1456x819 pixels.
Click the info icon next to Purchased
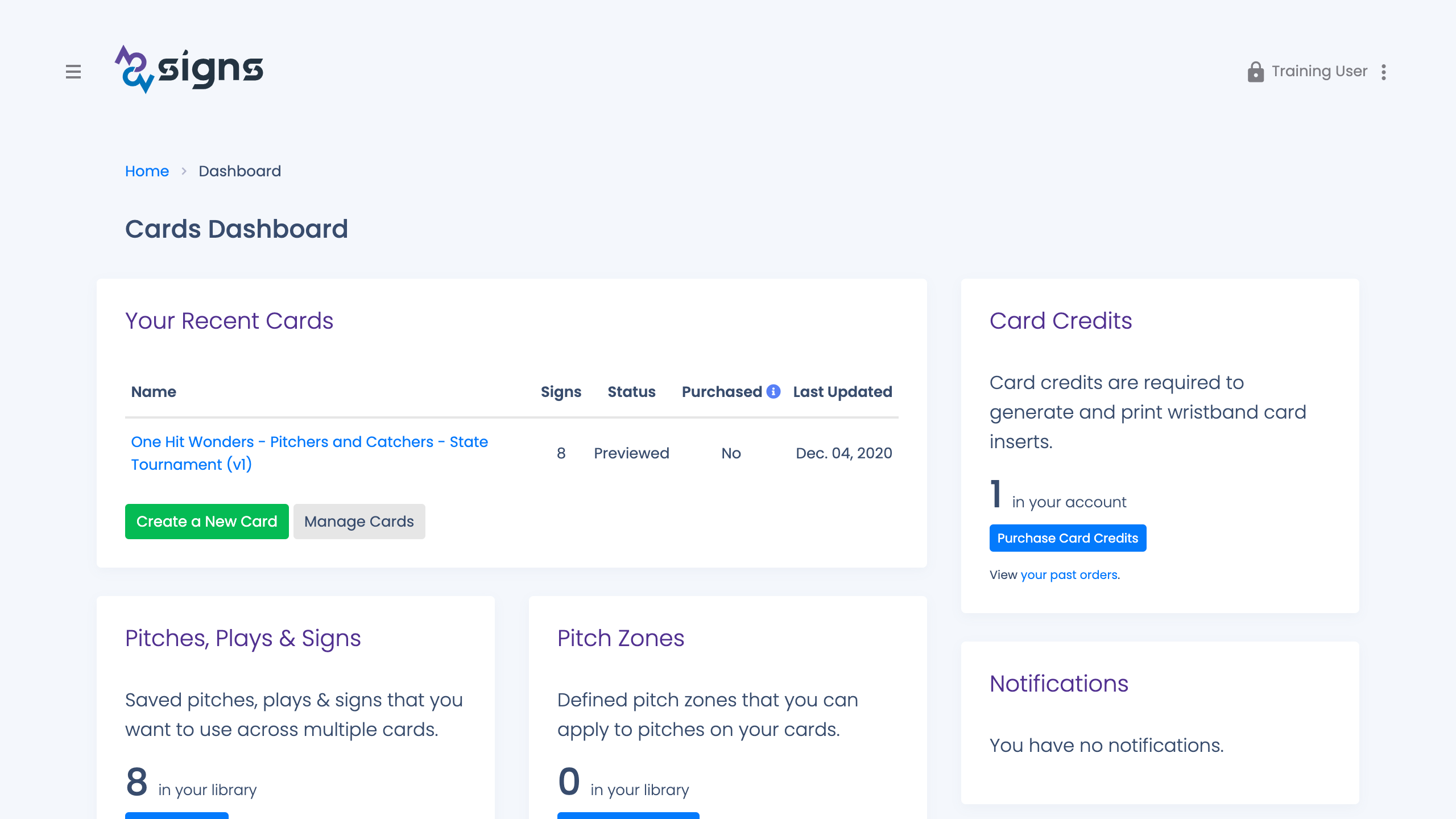click(773, 391)
